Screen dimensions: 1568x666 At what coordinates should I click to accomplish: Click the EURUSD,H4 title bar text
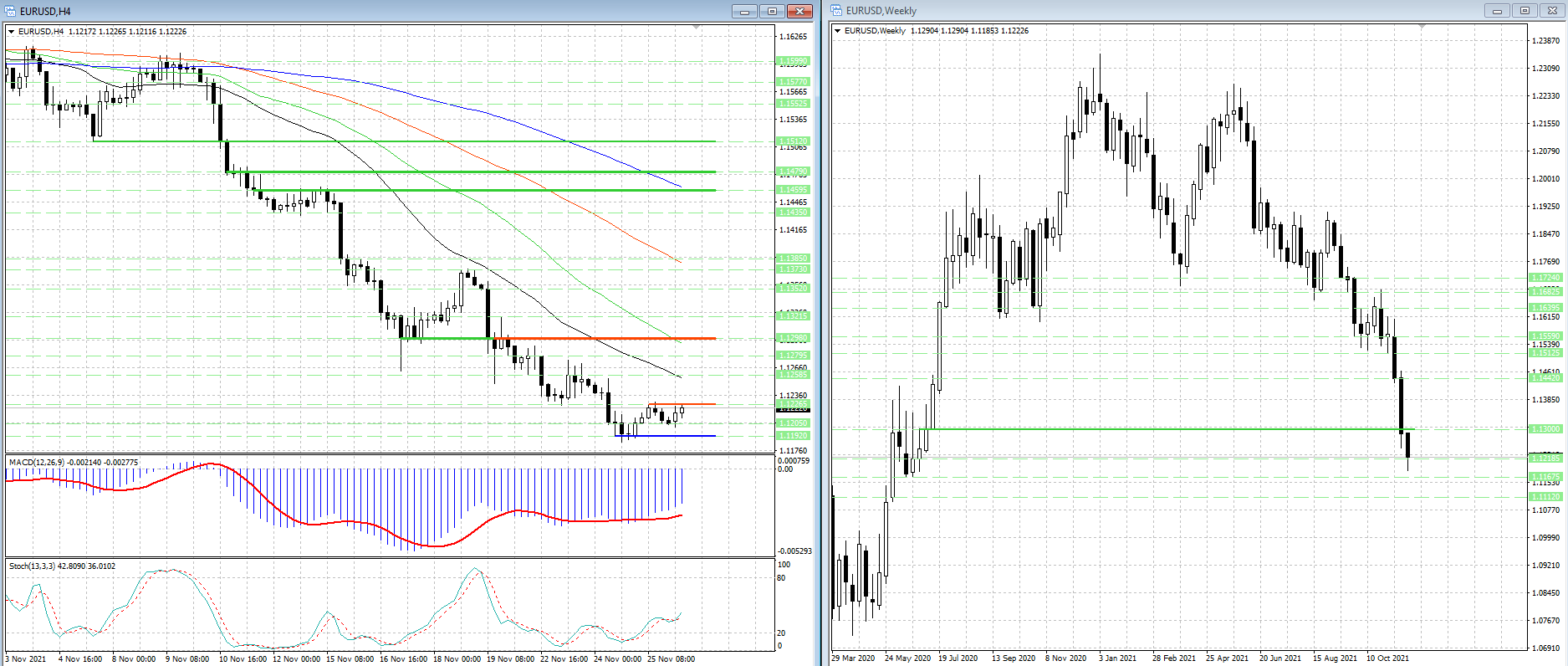(46, 11)
